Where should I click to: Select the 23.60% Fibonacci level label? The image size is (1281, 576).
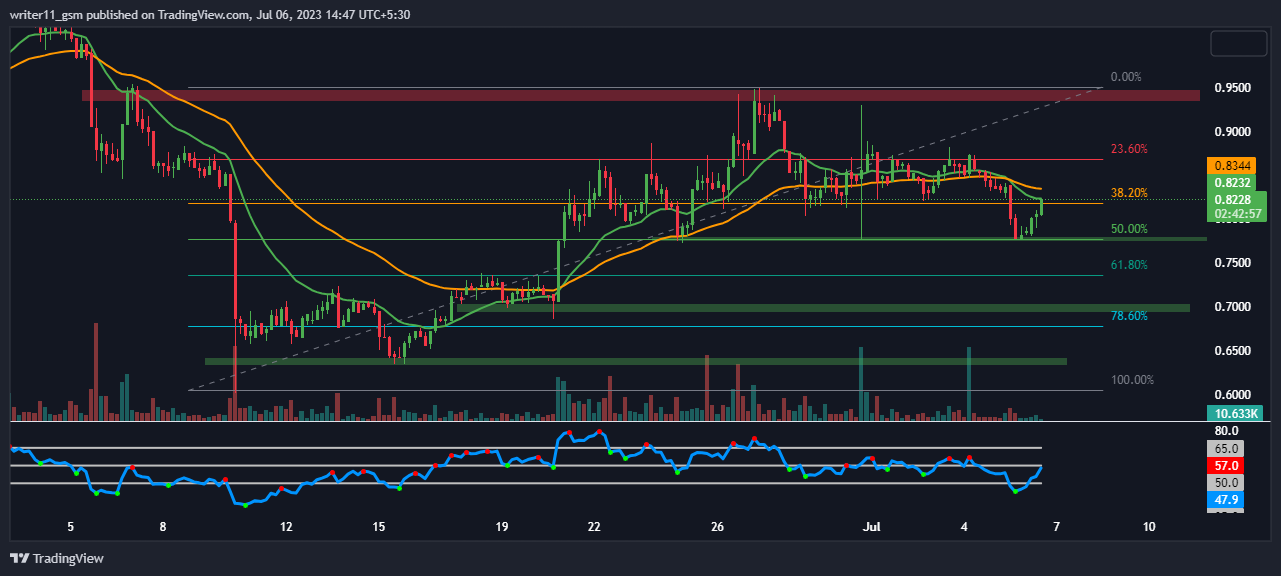(x=1129, y=149)
